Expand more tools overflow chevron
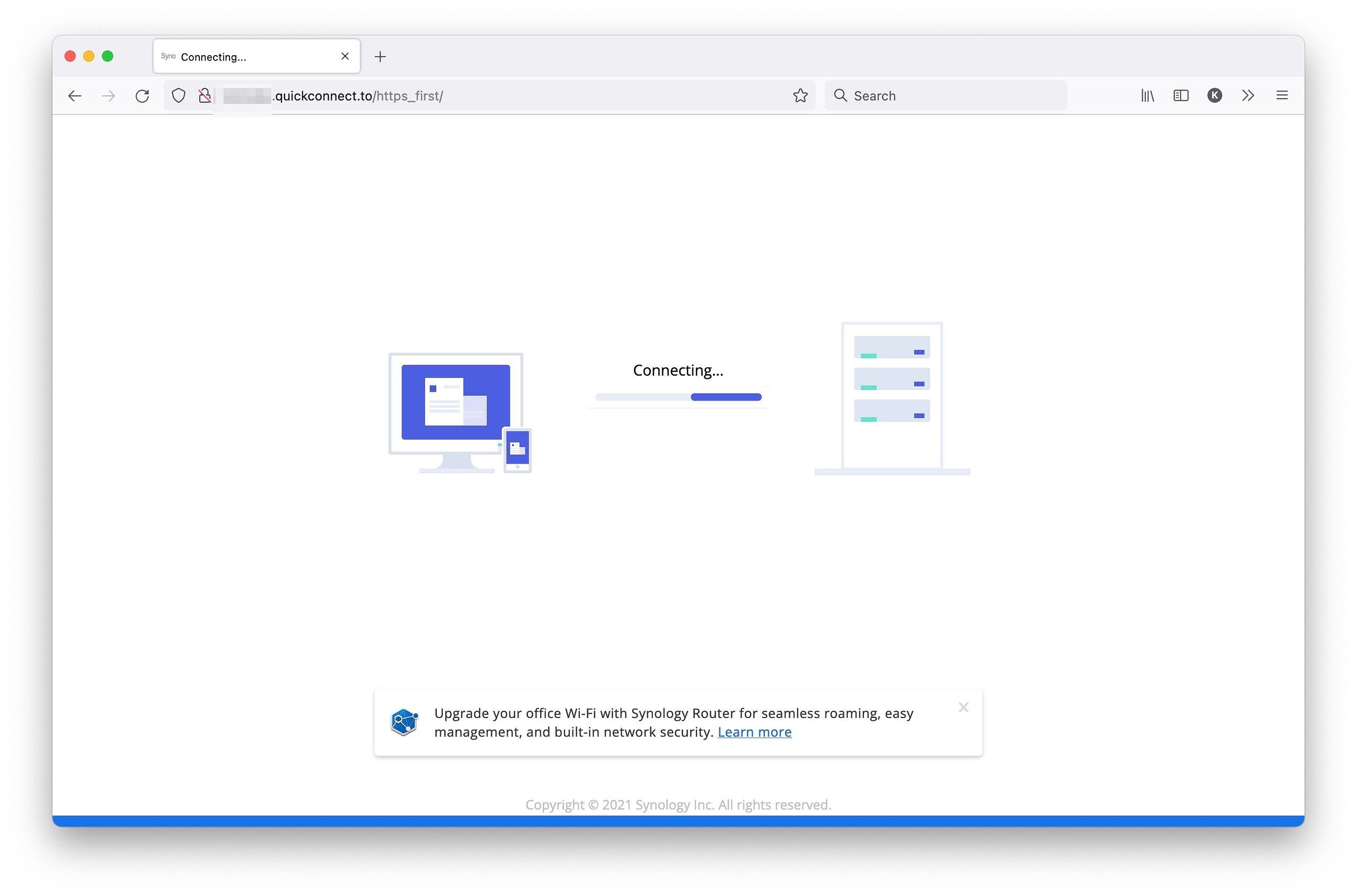This screenshot has width=1357, height=896. click(1248, 95)
